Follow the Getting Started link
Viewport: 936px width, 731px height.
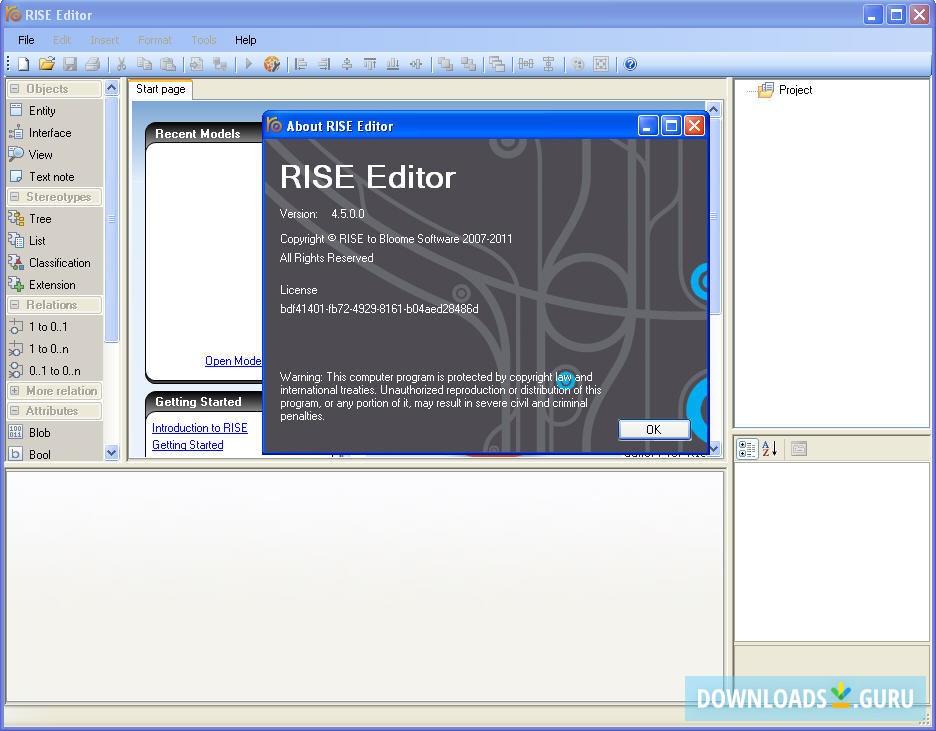187,445
